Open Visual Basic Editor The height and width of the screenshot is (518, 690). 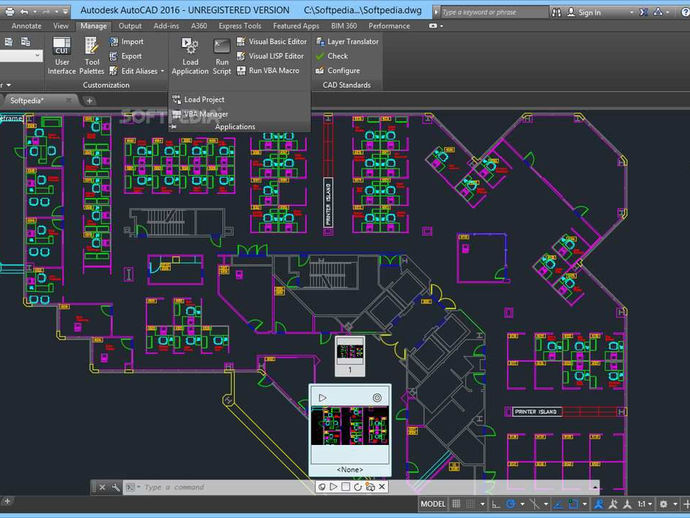tap(272, 41)
